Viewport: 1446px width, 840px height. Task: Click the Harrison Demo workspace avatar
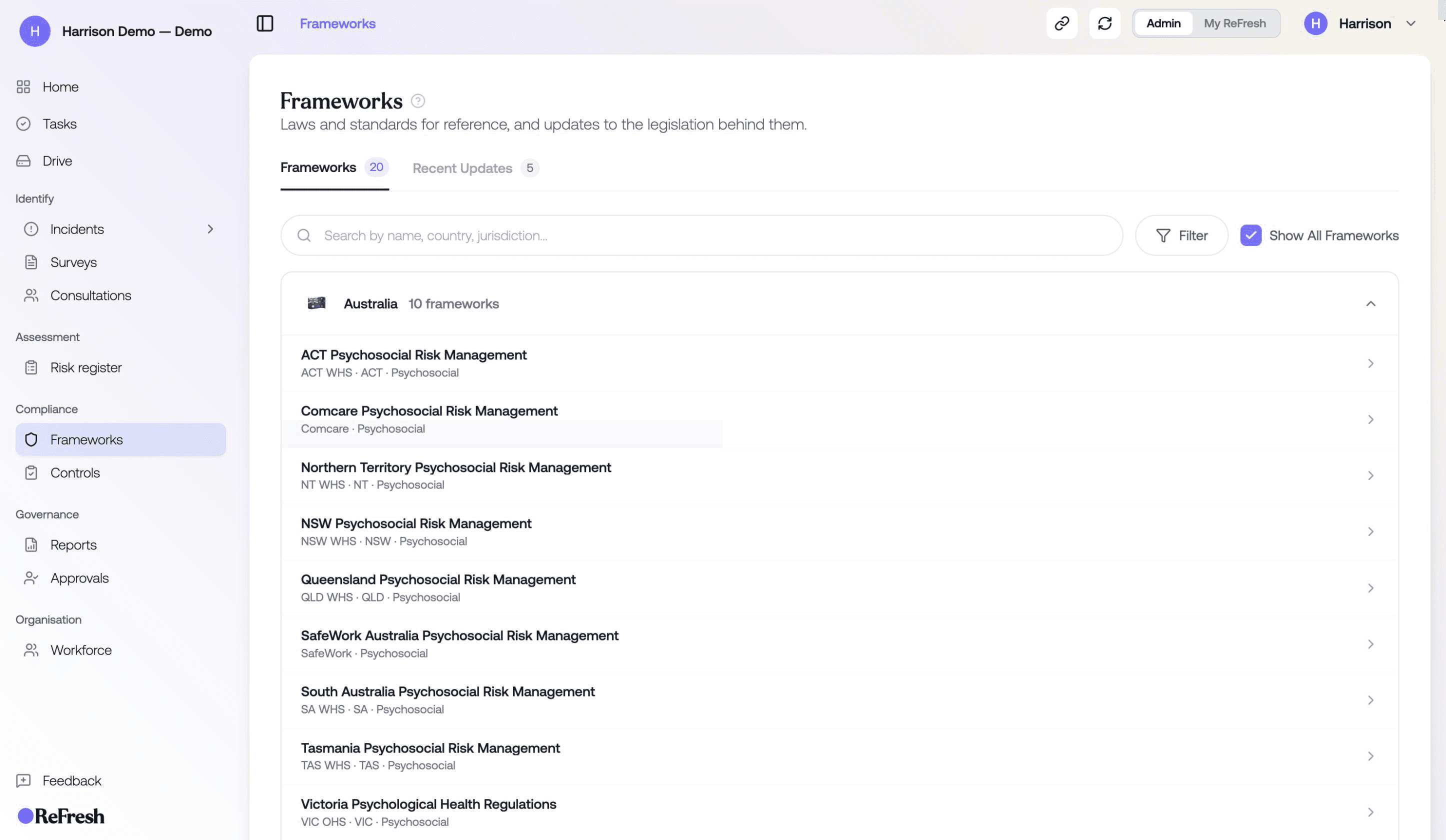click(x=35, y=31)
